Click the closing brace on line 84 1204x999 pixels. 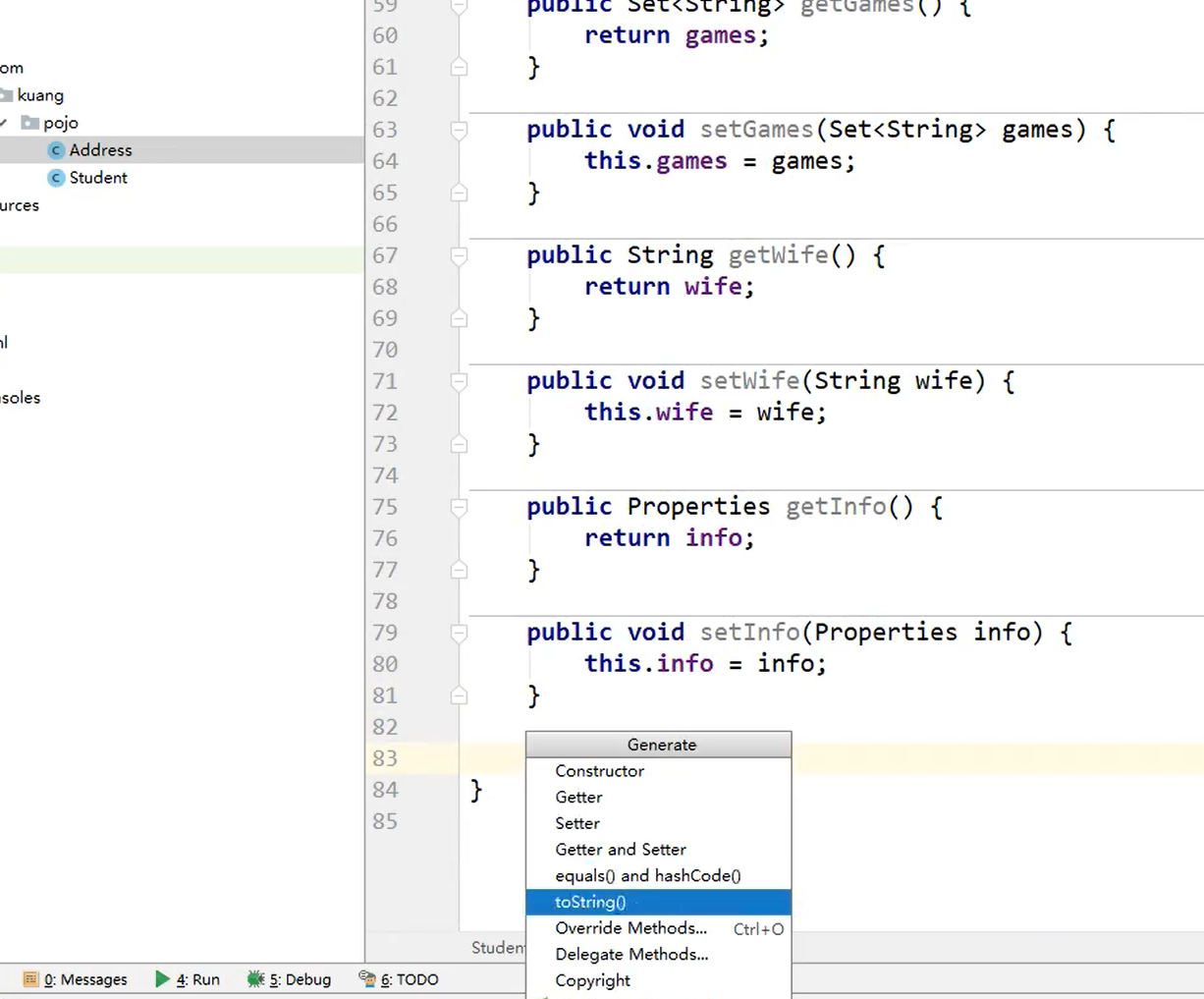tap(476, 790)
